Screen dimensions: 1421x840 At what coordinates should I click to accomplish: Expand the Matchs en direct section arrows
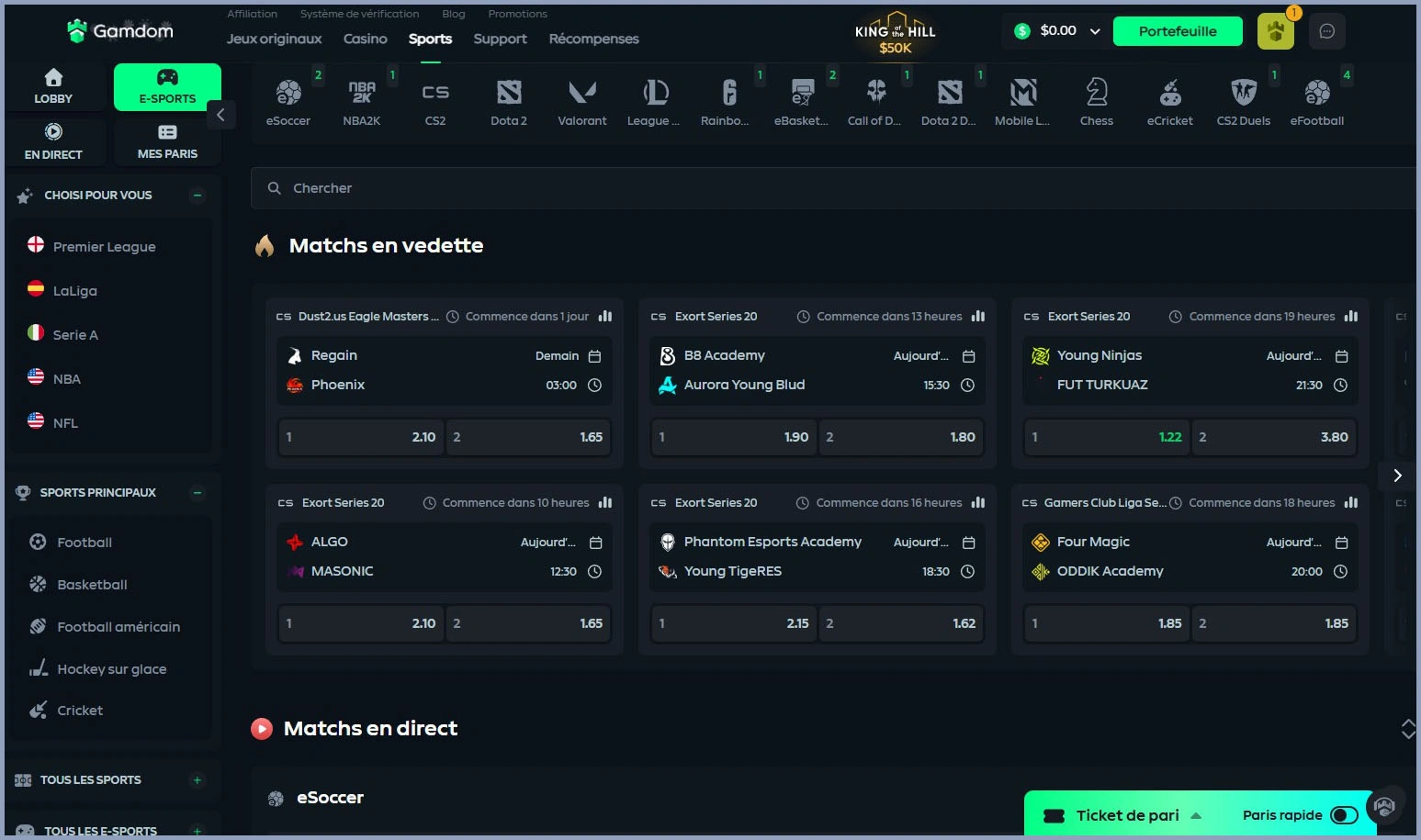pyautogui.click(x=1408, y=729)
